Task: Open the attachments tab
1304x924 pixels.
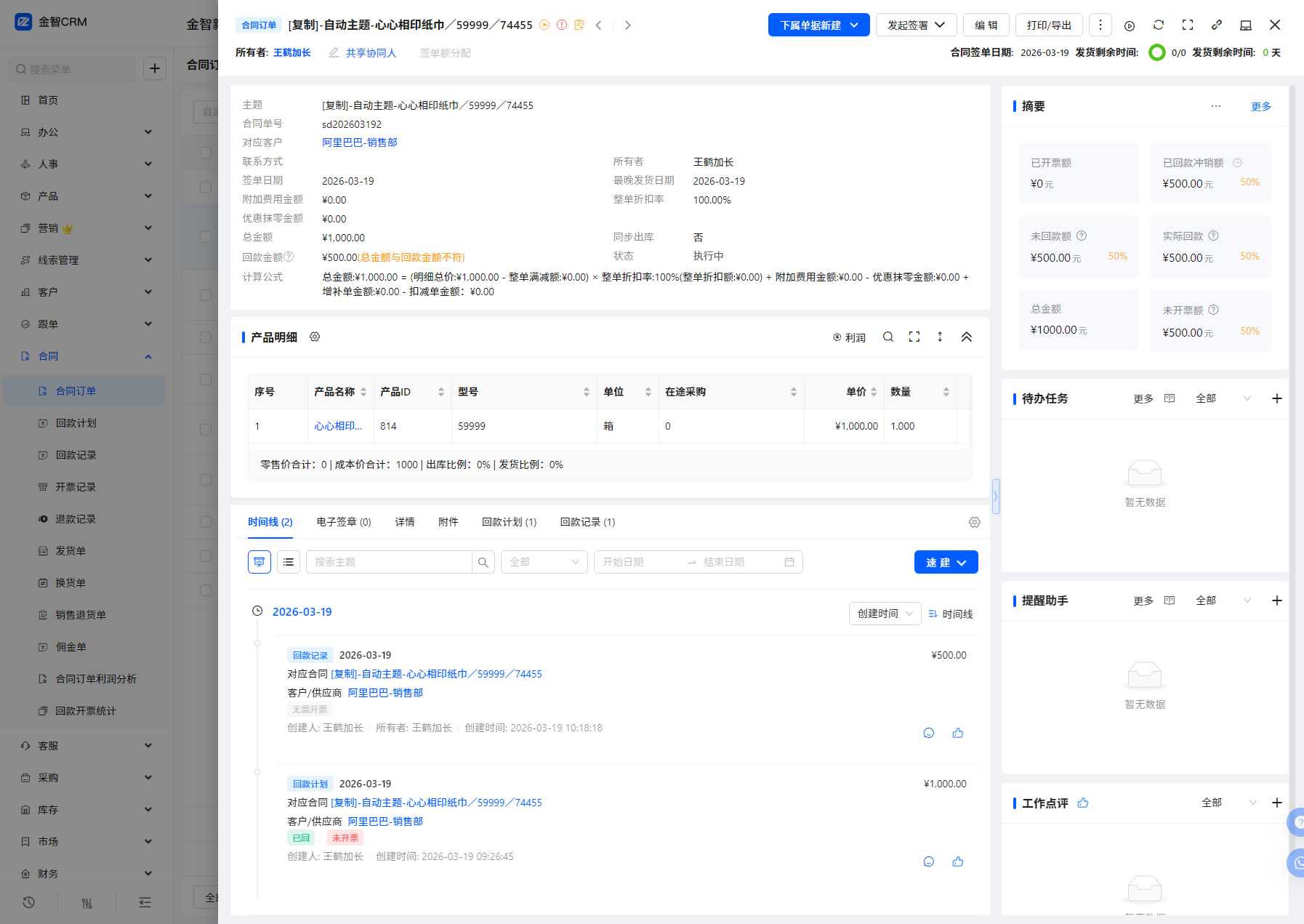Action: pyautogui.click(x=448, y=522)
